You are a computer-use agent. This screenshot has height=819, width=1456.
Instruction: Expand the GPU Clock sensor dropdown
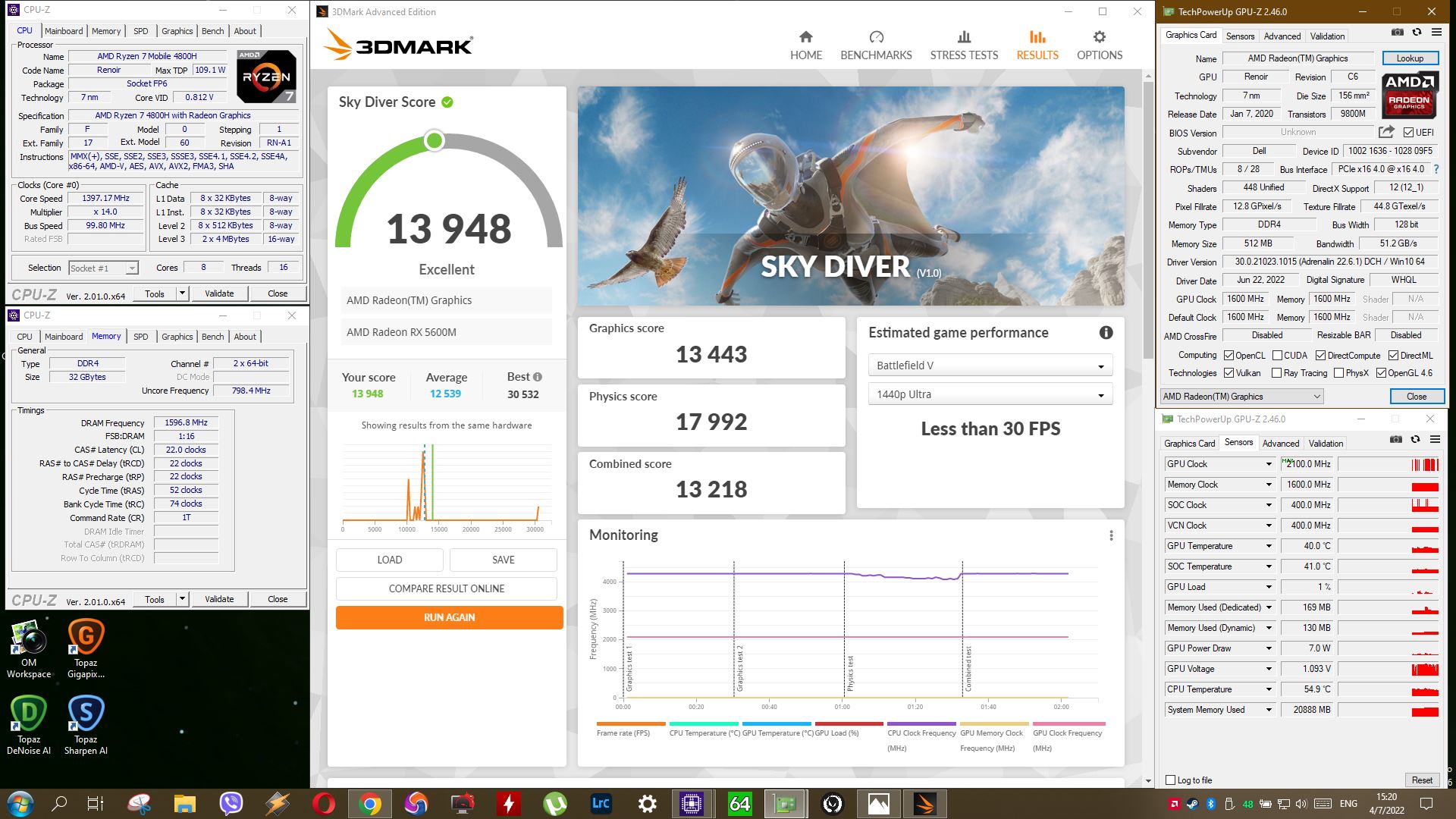point(1268,464)
